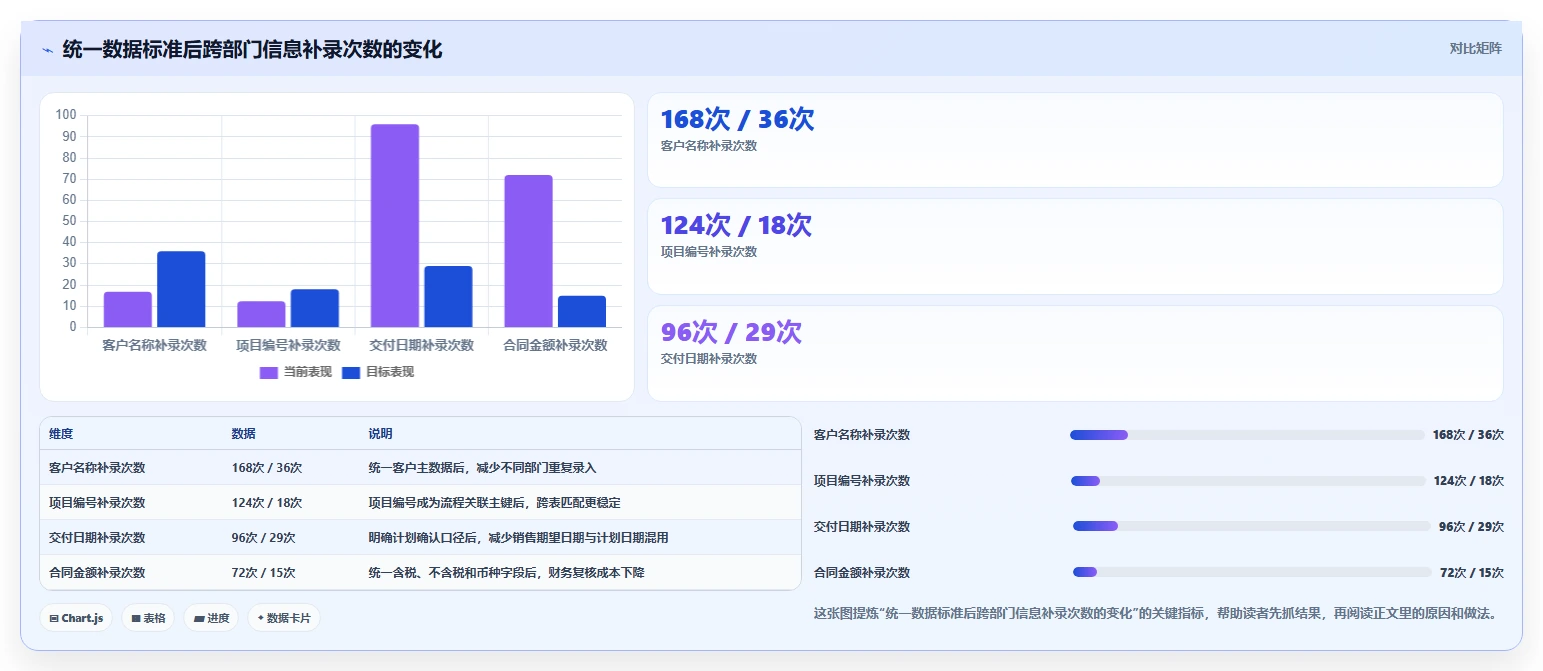Select the 数据卡片 tag chip
The image size is (1543, 671).
(x=284, y=618)
